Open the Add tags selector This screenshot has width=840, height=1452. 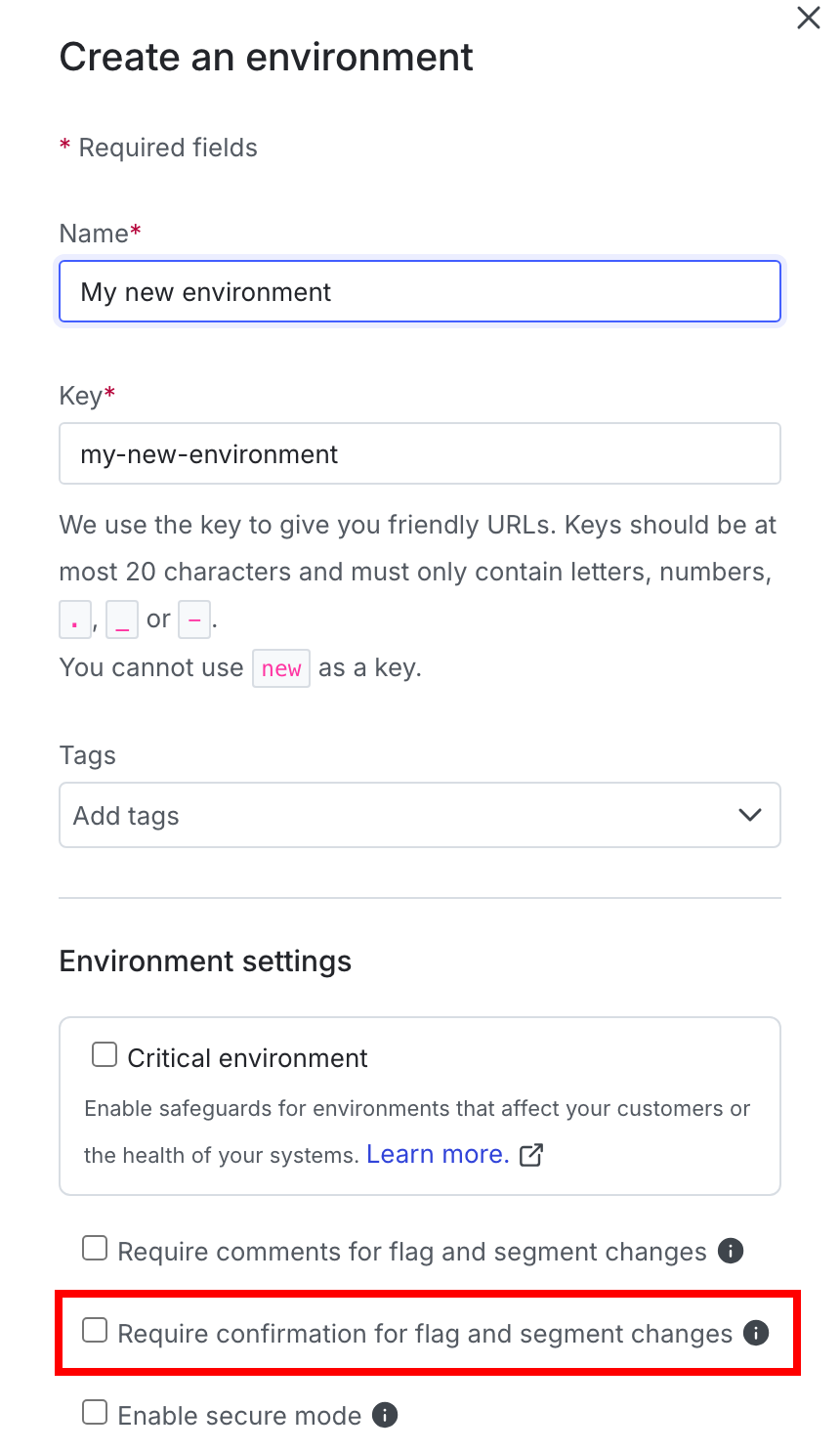pyautogui.click(x=420, y=814)
